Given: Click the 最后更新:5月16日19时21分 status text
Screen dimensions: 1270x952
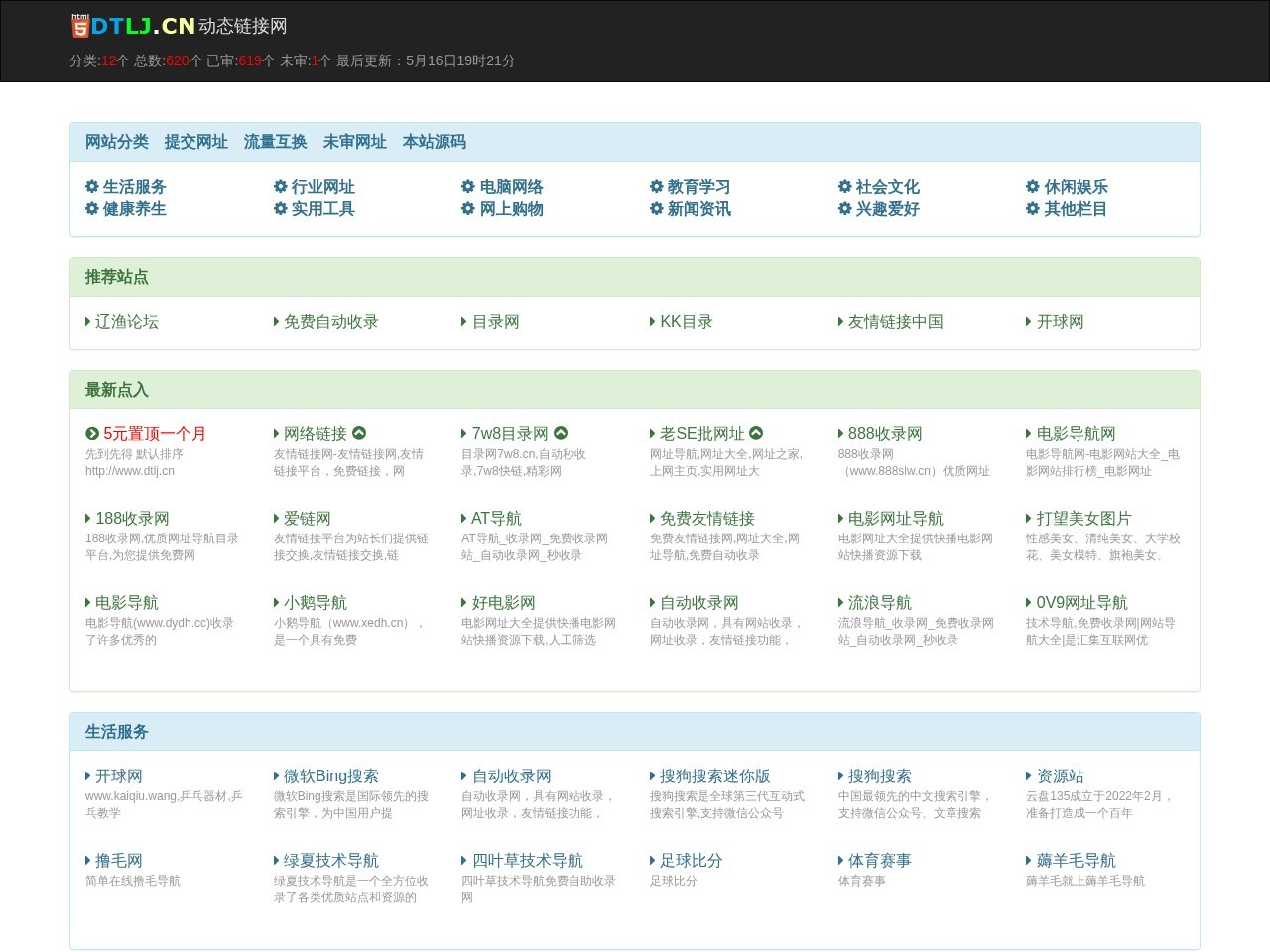Looking at the screenshot, I should point(426,60).
